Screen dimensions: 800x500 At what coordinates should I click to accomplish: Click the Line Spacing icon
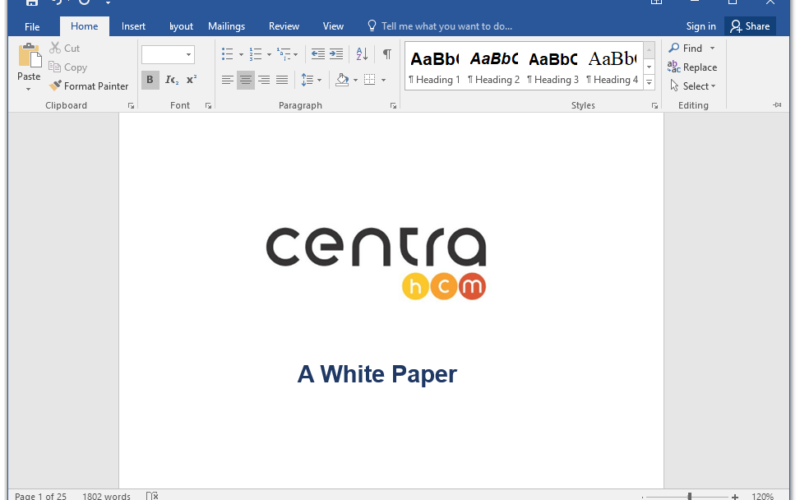(x=307, y=80)
